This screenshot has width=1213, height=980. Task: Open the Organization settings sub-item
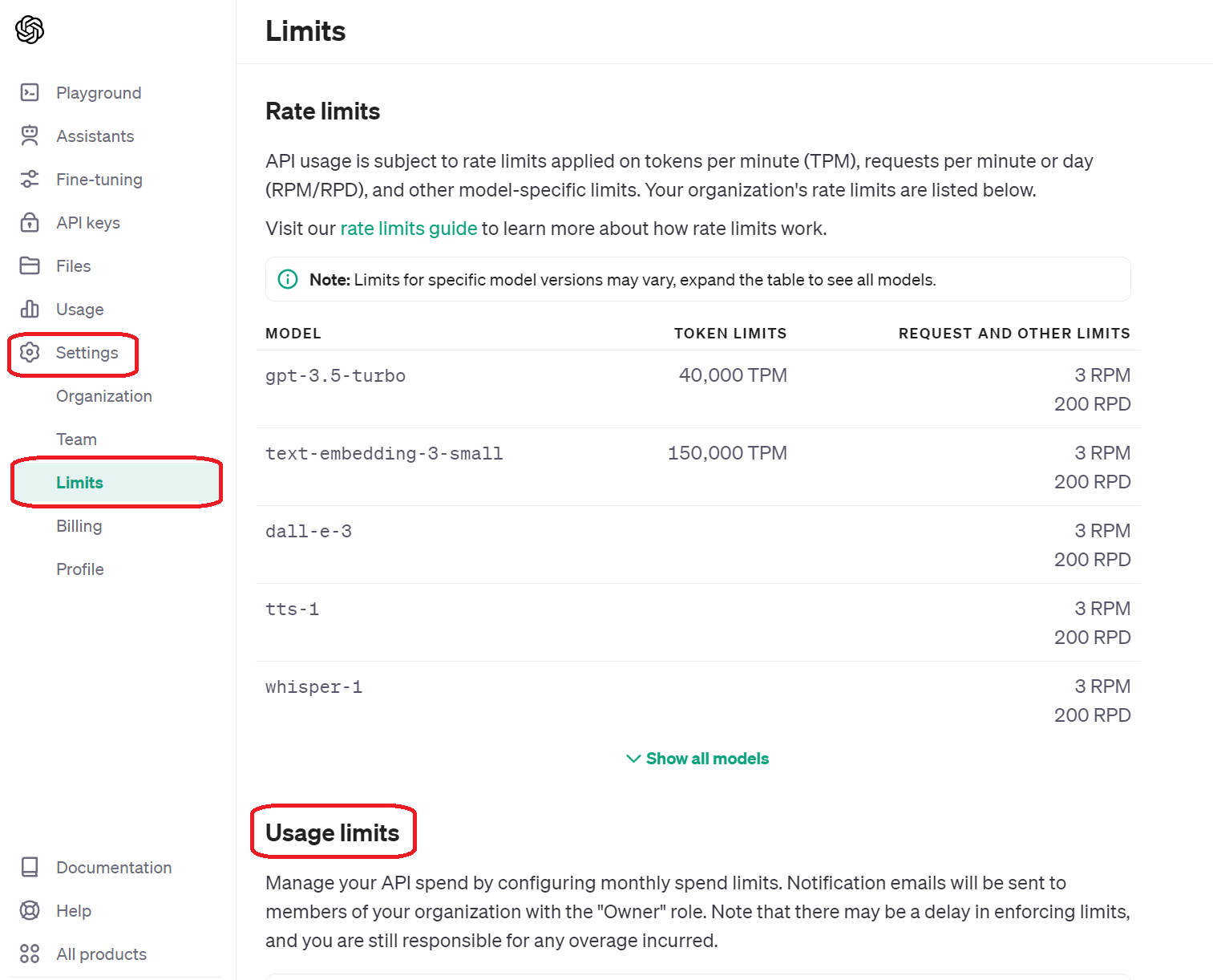[104, 396]
